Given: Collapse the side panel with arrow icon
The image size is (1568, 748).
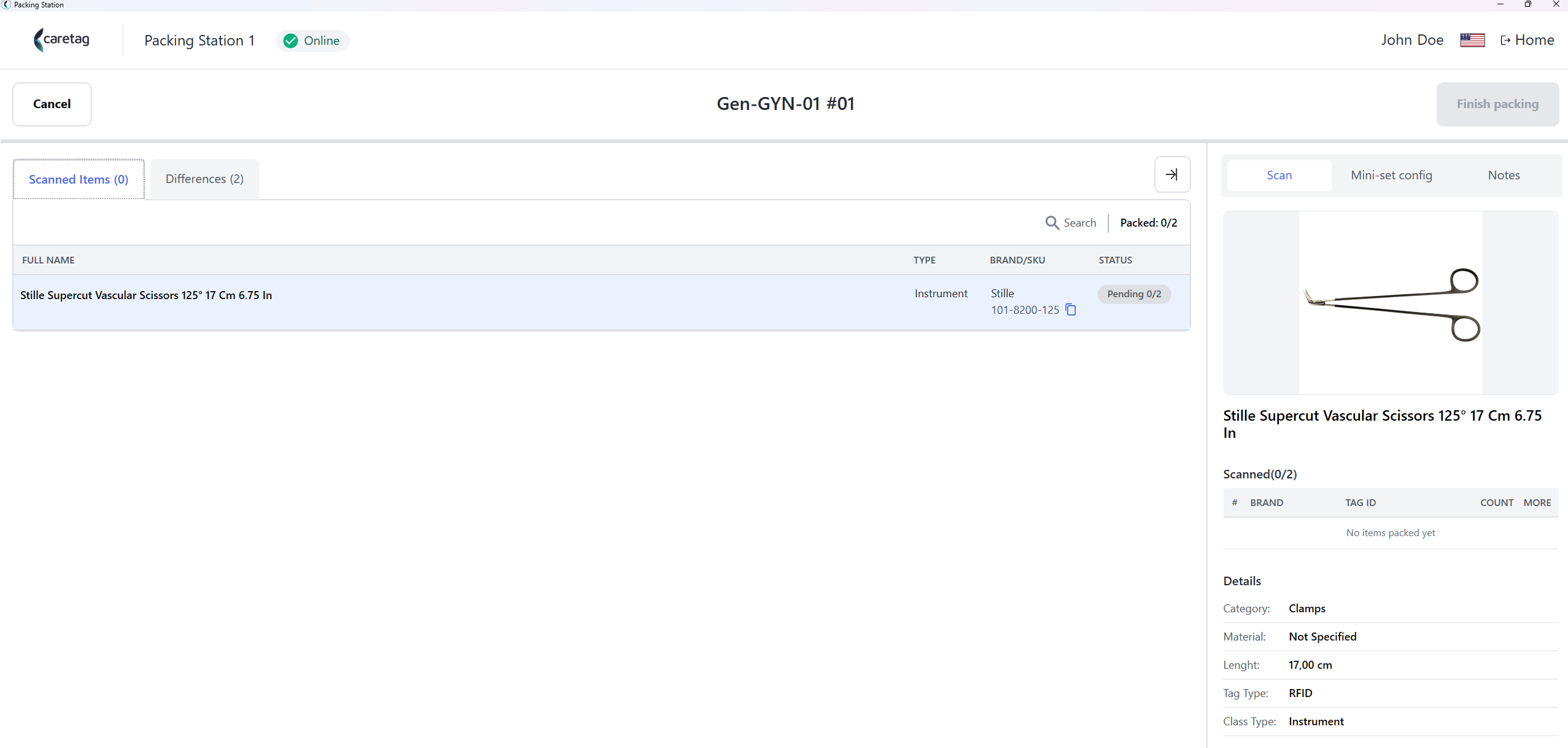Looking at the screenshot, I should pos(1172,174).
